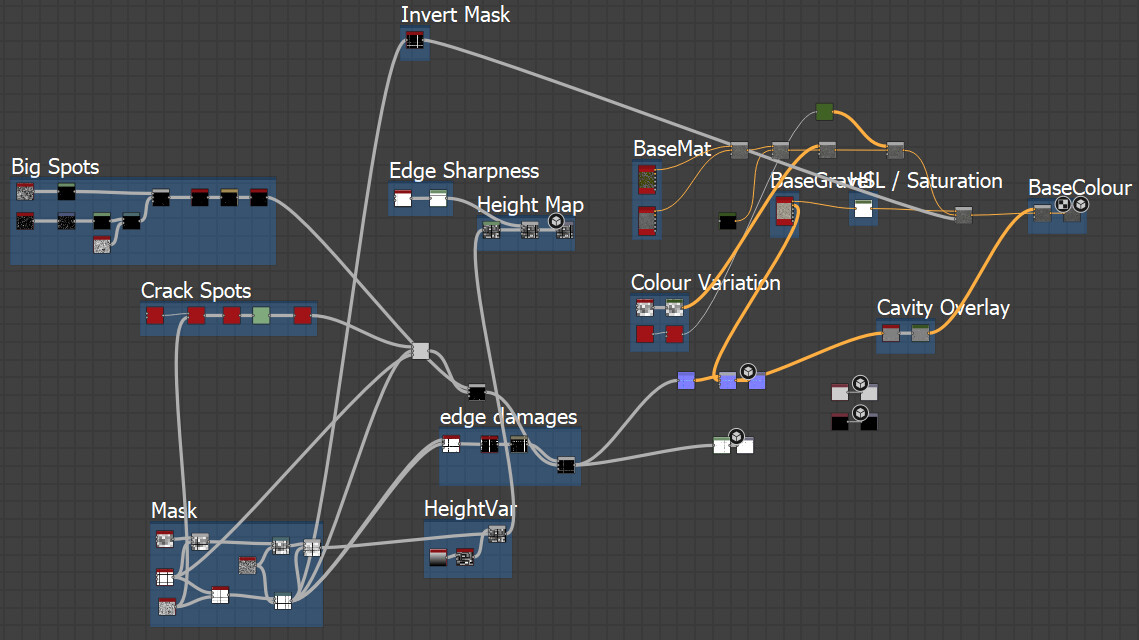Toggle the 2D view icon on BaseColour node
This screenshot has height=640, width=1139.
(x=1062, y=202)
